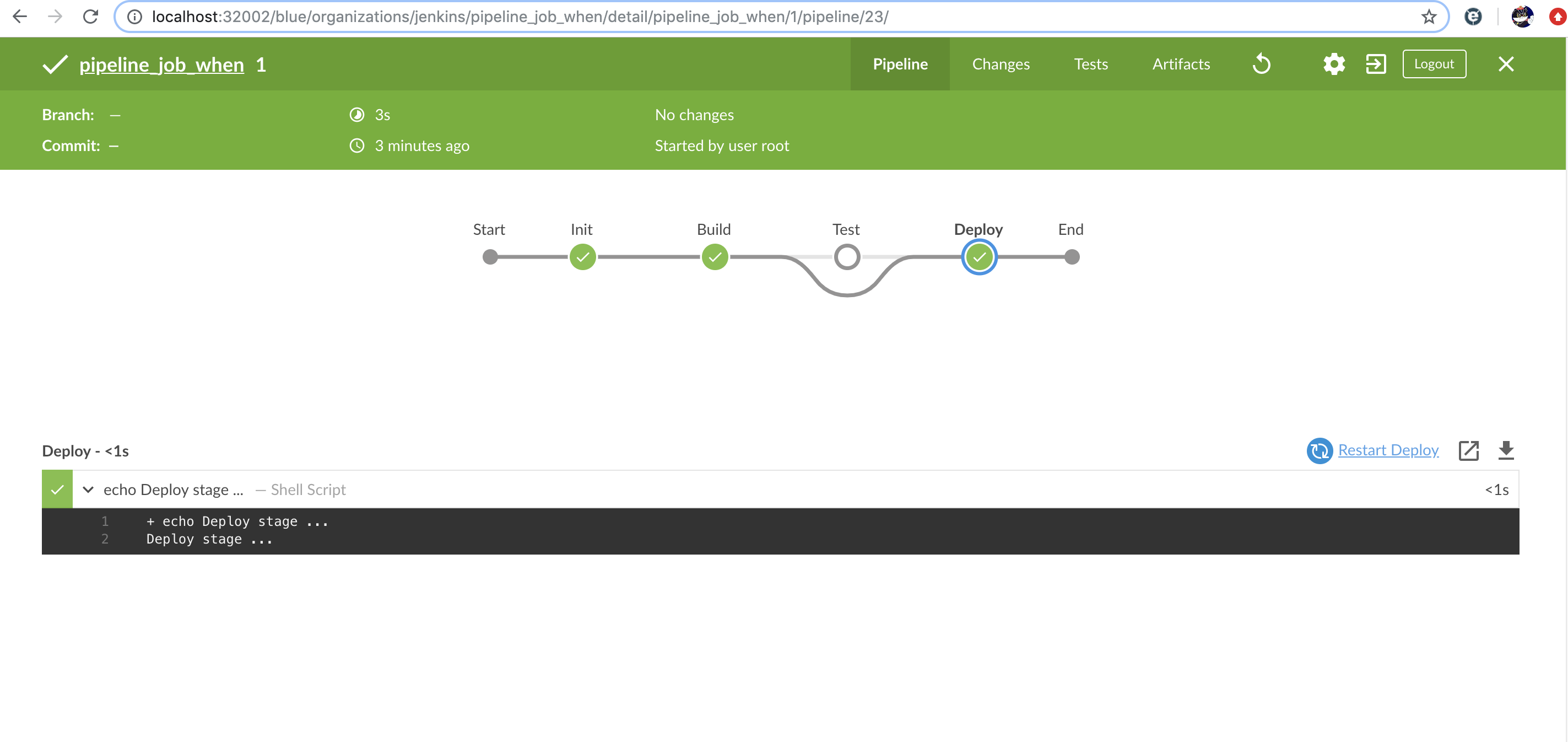Click go to classic view icon

[x=1376, y=64]
